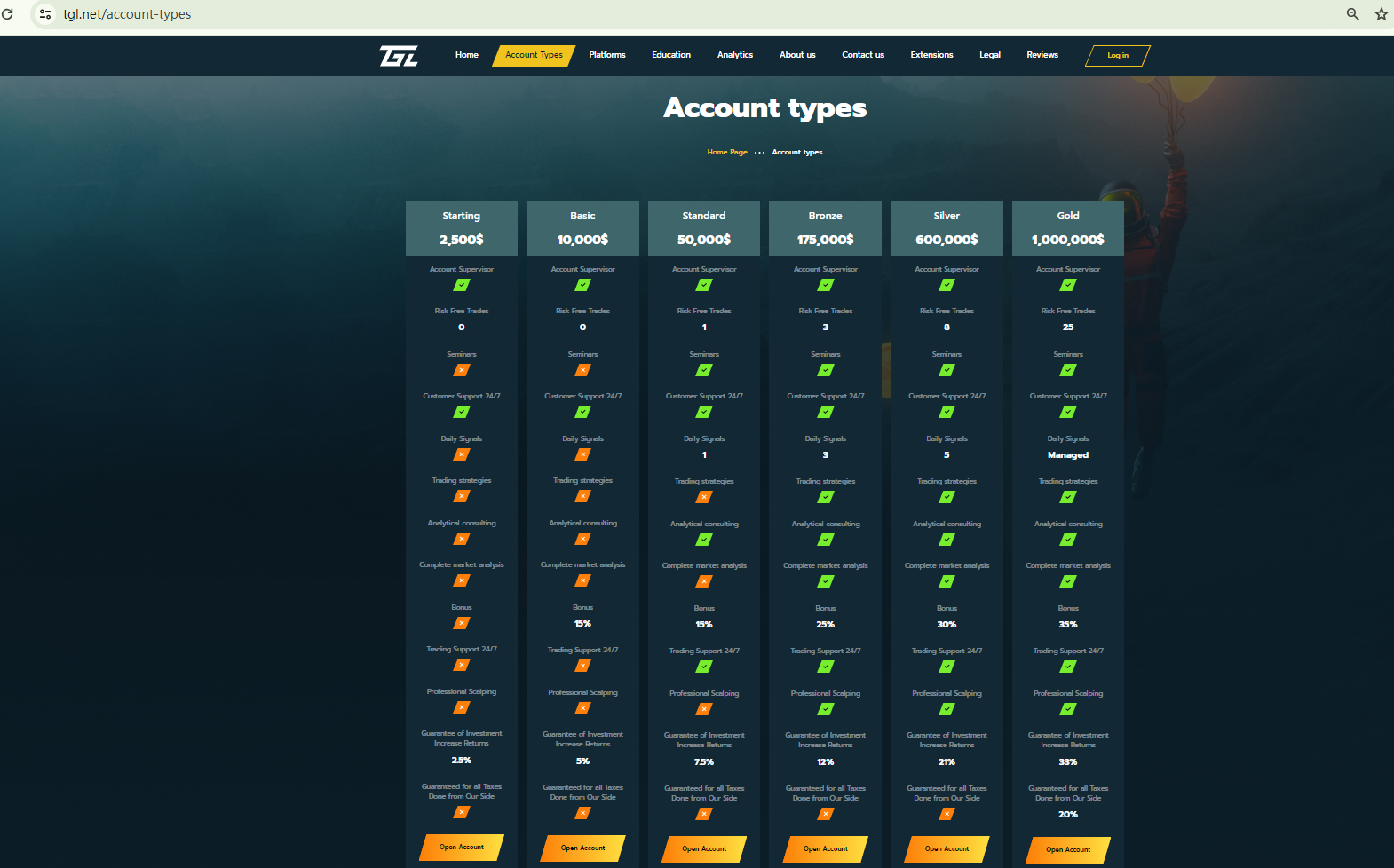Click the Complete market analysis checkmark under Bronze
1394x868 pixels.
[x=826, y=581]
